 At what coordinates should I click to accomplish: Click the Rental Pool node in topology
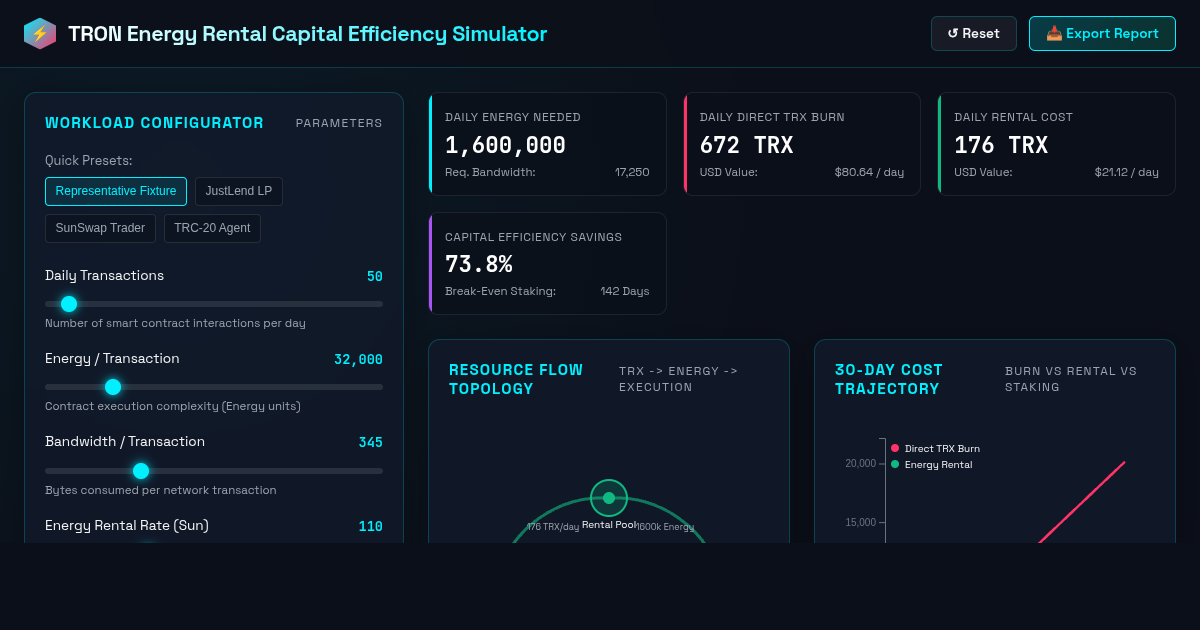(609, 498)
